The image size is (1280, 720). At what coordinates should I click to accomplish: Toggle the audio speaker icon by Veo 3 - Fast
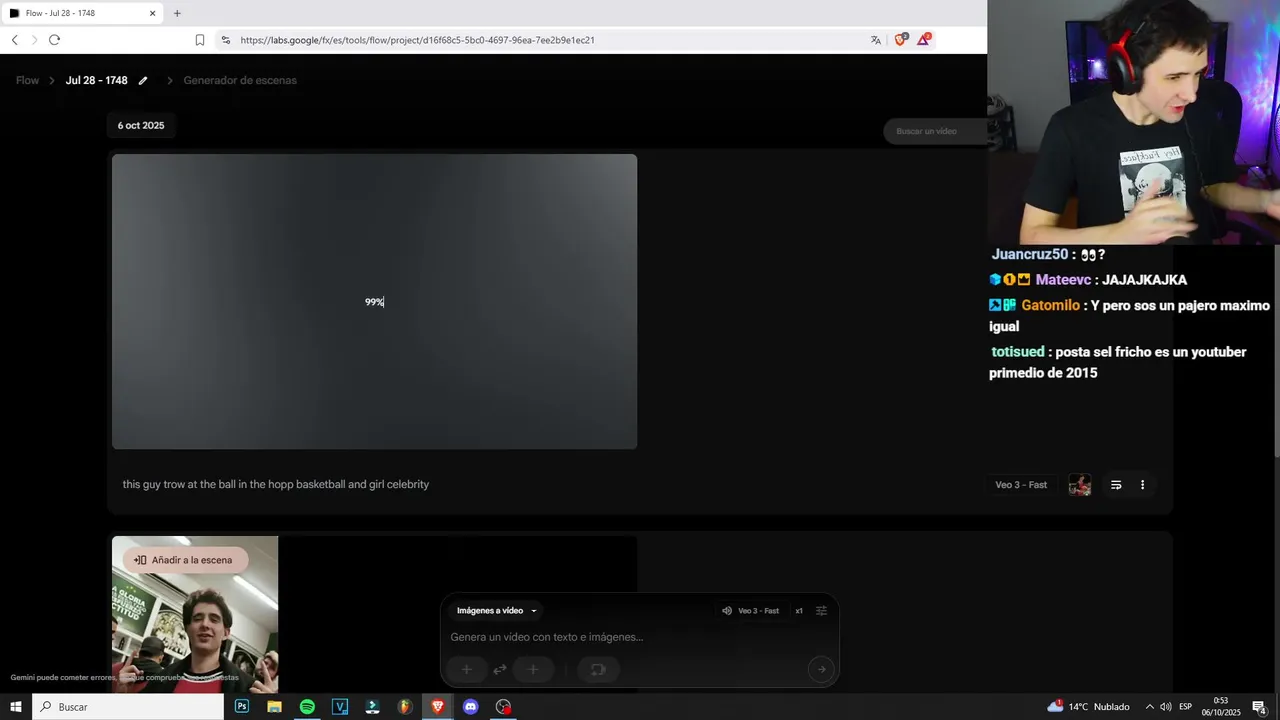point(727,611)
